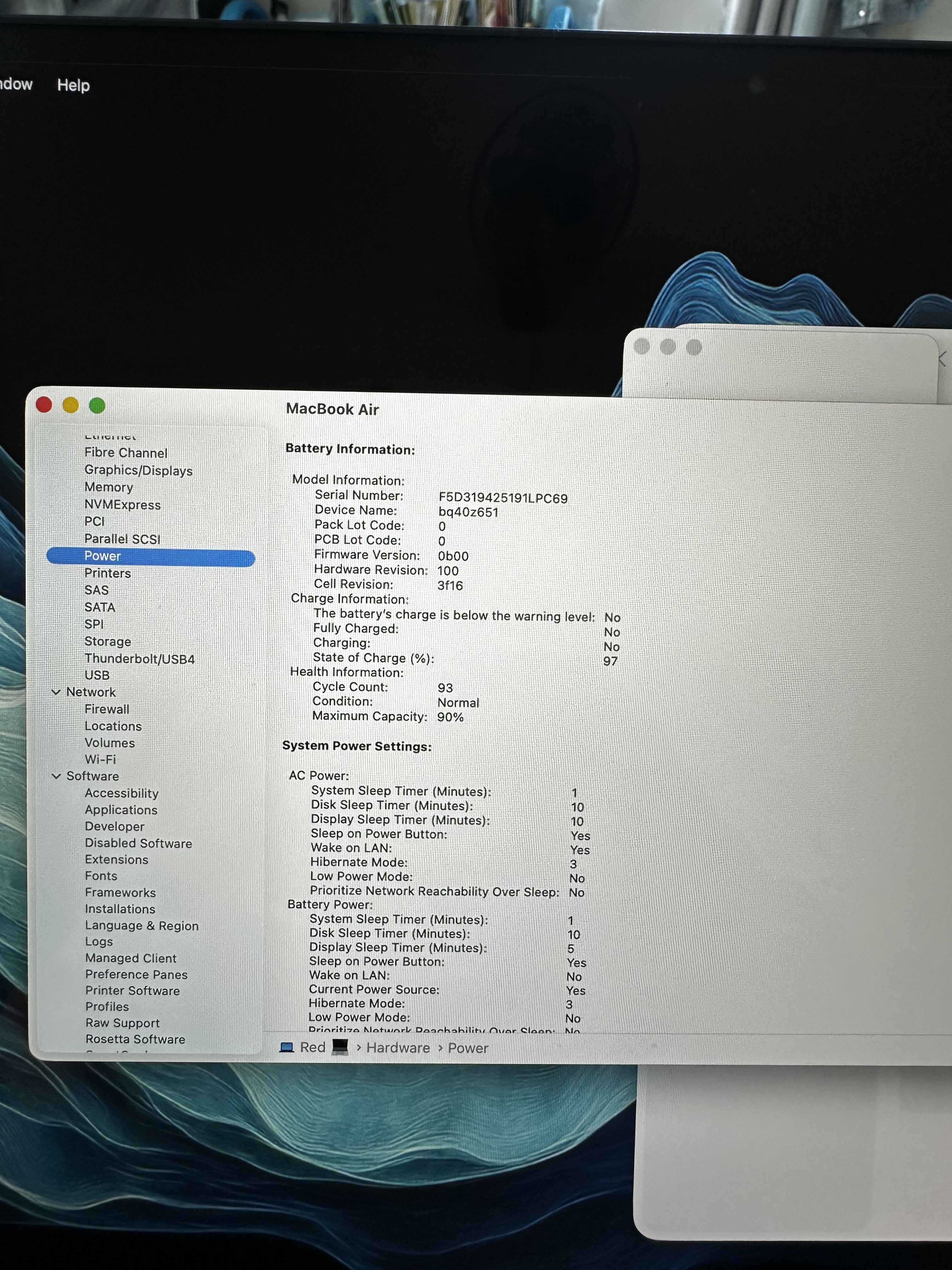The image size is (952, 1270).
Task: Open Printer Software in sidebar
Action: coord(133,990)
